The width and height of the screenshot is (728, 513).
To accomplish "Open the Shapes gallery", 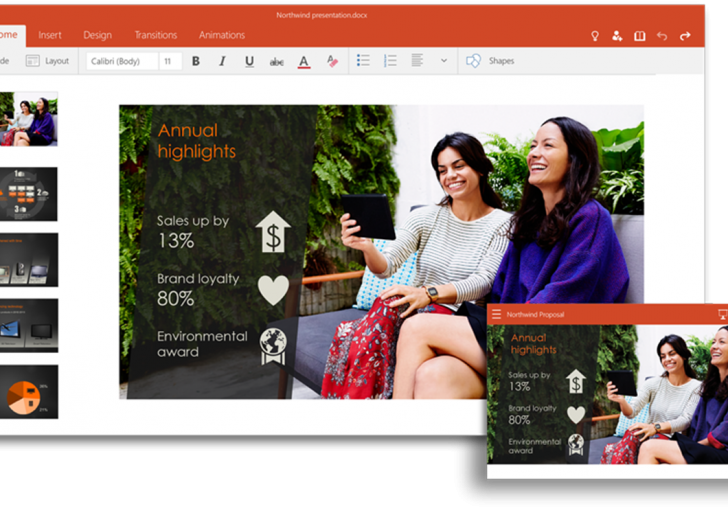I will 490,61.
